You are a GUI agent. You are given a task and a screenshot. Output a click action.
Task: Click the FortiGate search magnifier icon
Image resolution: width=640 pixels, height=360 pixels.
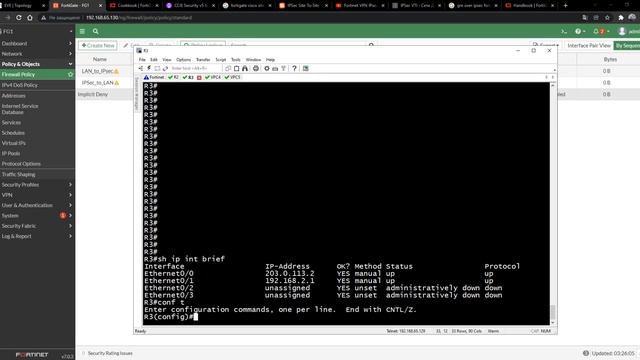coord(96,31)
